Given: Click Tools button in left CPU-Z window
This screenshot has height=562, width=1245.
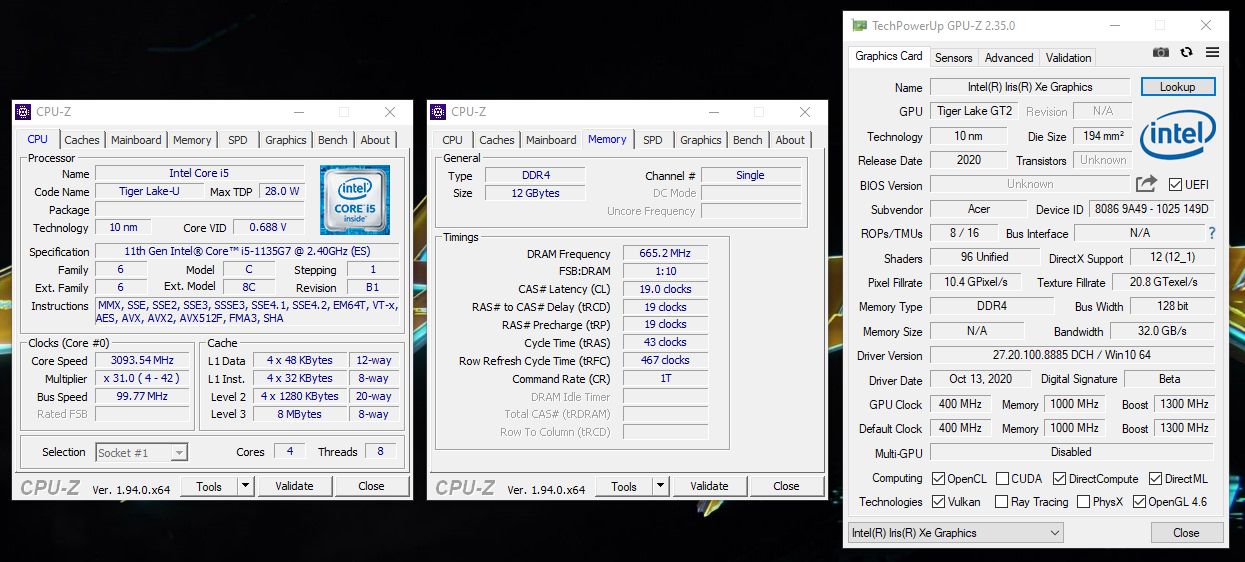Looking at the screenshot, I should click(x=209, y=486).
